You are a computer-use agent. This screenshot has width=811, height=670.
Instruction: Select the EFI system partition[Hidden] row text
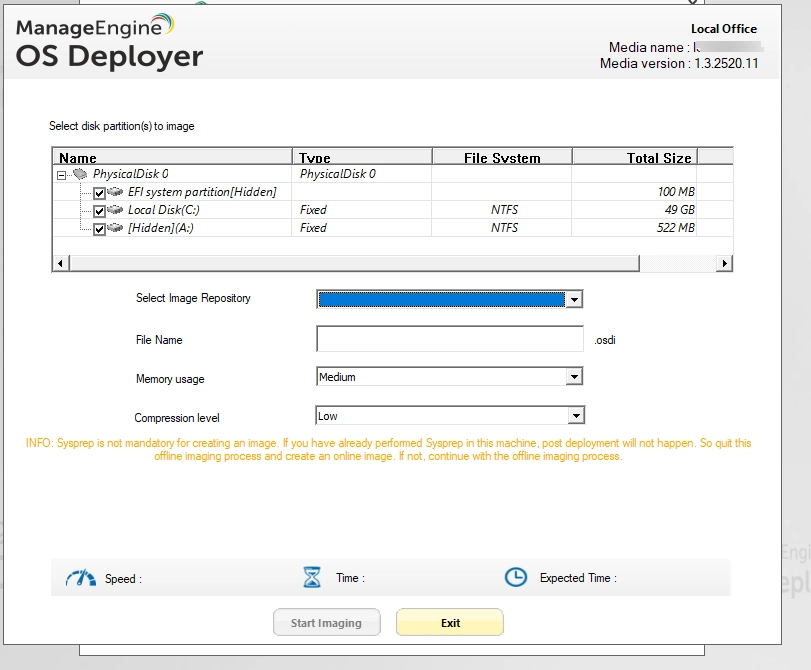click(x=202, y=192)
